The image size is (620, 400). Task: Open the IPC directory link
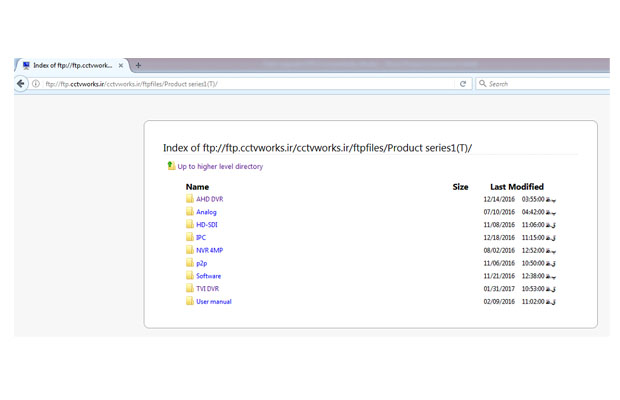pos(201,237)
